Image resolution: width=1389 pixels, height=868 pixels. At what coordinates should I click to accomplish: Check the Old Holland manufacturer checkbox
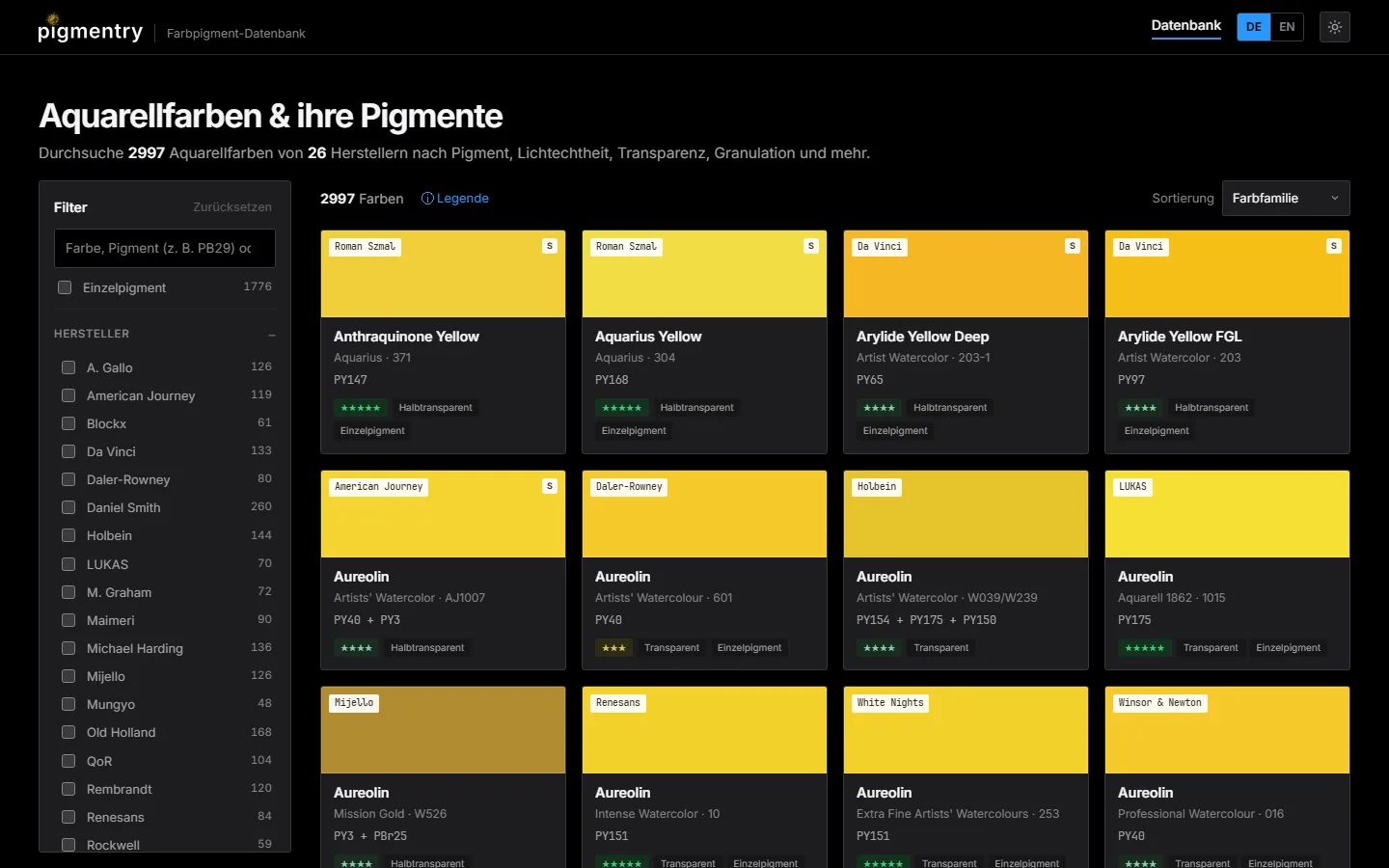coord(68,732)
